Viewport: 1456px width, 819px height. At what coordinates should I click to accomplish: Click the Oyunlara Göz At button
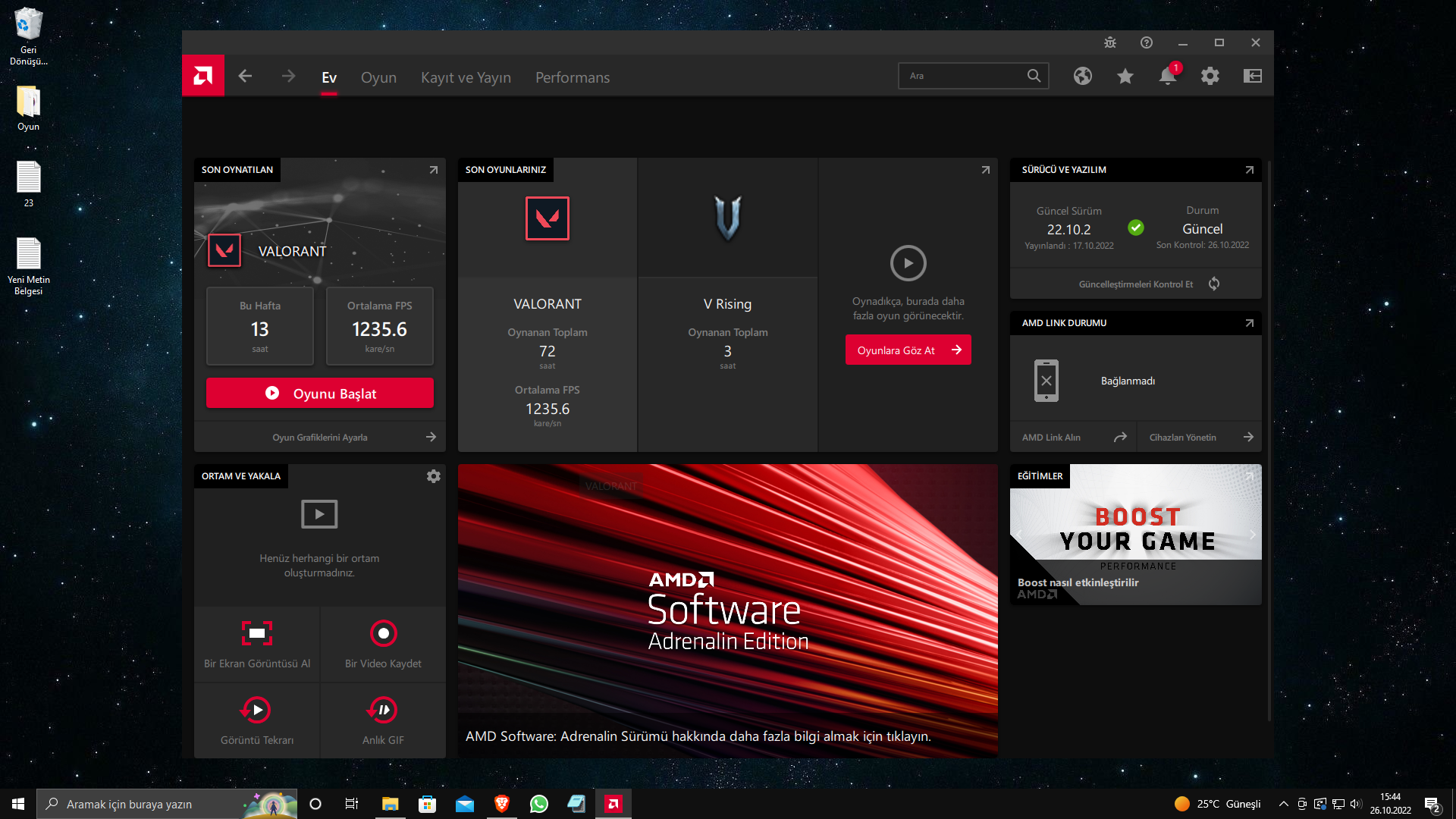point(908,350)
